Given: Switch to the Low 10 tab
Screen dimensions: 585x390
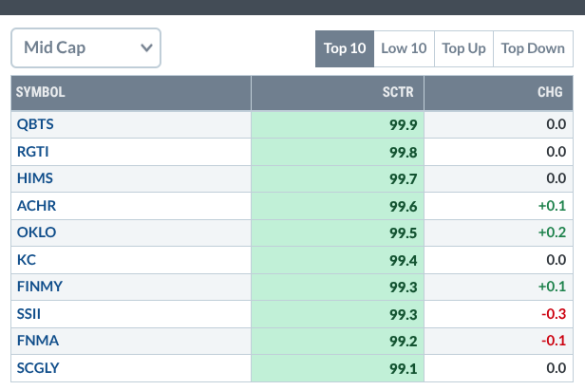Looking at the screenshot, I should [x=404, y=49].
